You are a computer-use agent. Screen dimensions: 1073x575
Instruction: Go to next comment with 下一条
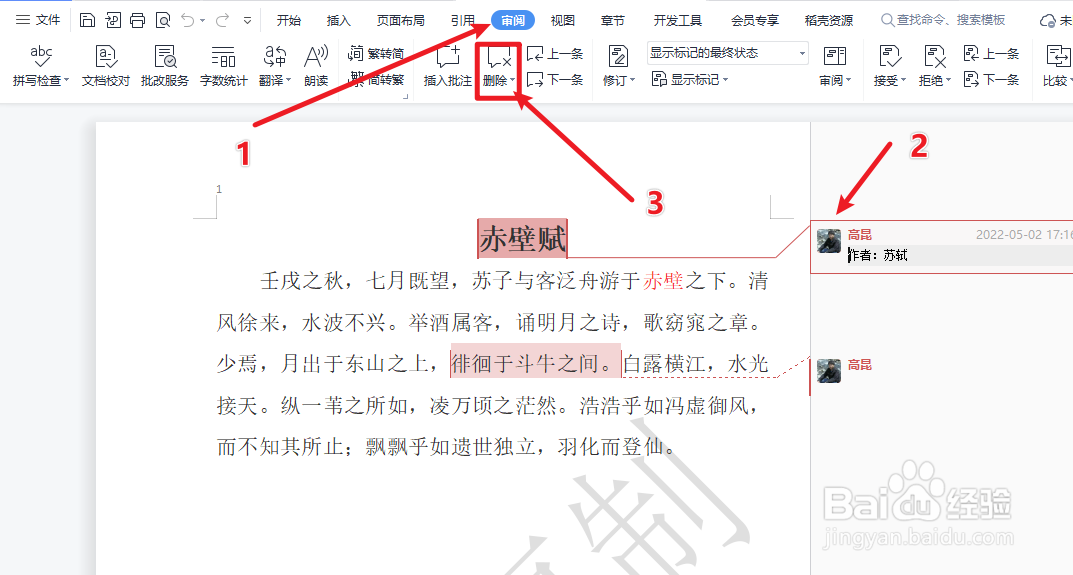pyautogui.click(x=555, y=80)
